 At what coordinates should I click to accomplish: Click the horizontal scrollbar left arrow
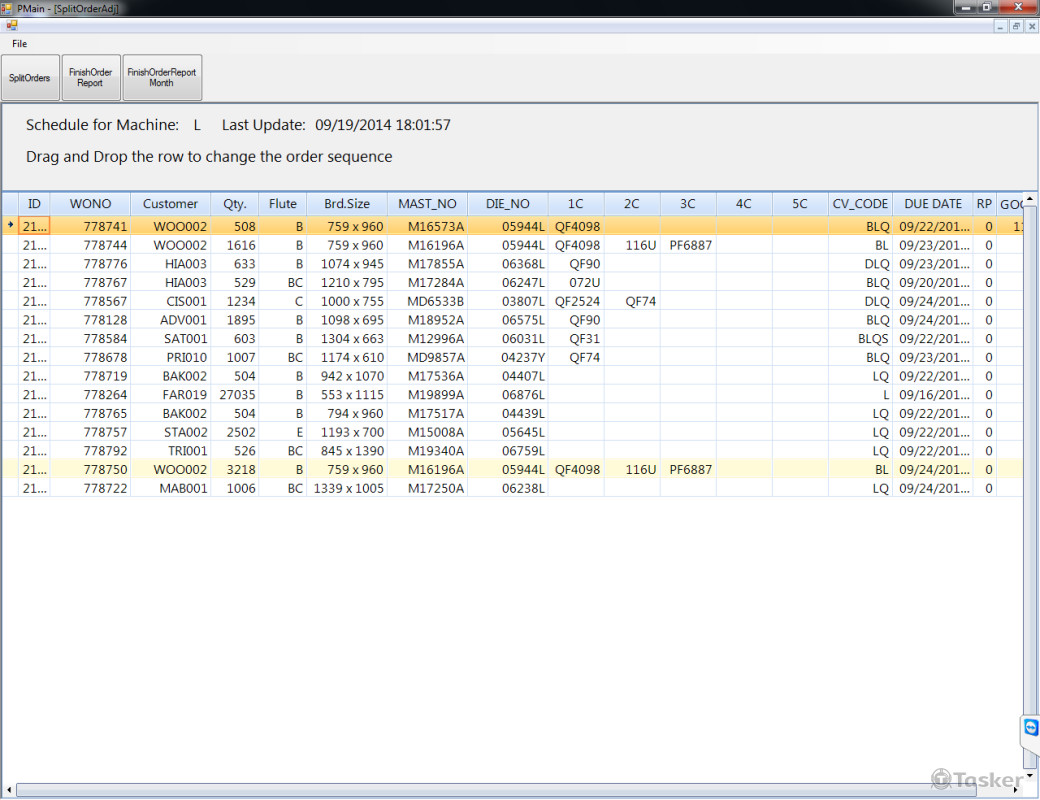8,790
